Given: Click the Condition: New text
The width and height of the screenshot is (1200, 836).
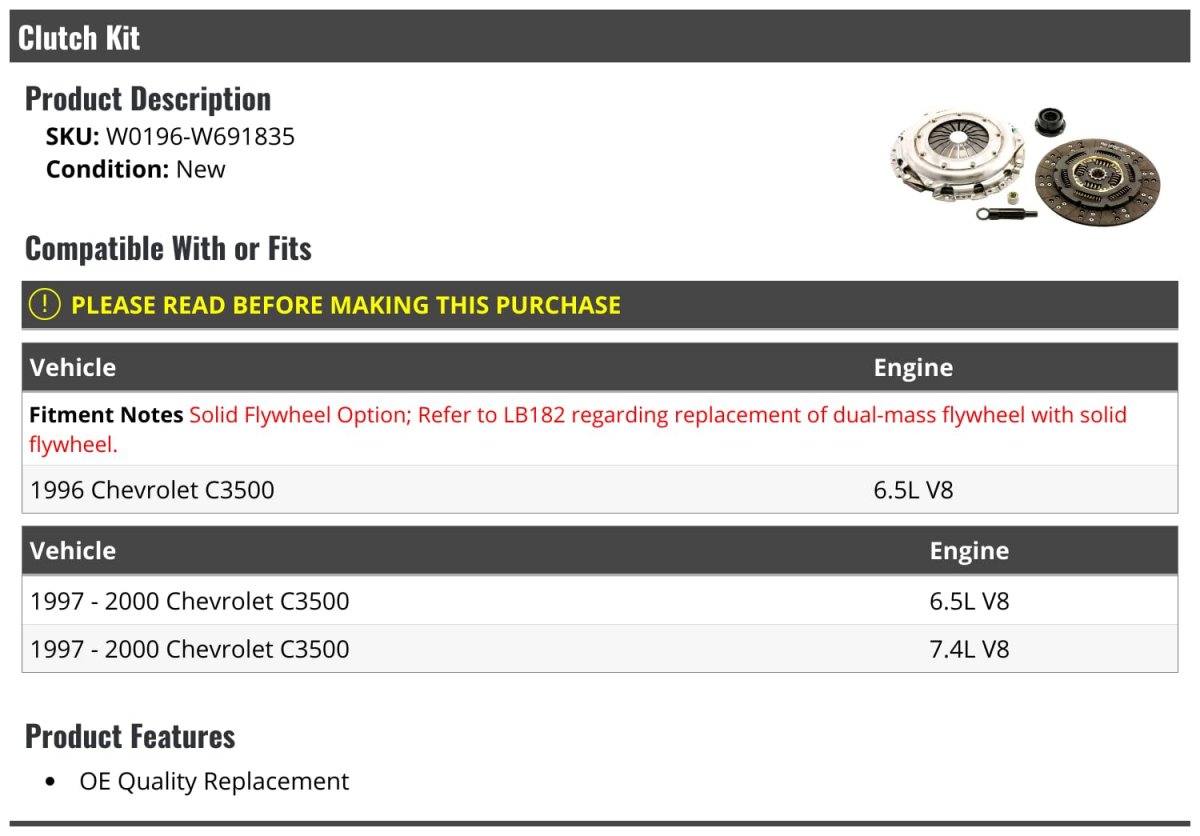Looking at the screenshot, I should (136, 169).
